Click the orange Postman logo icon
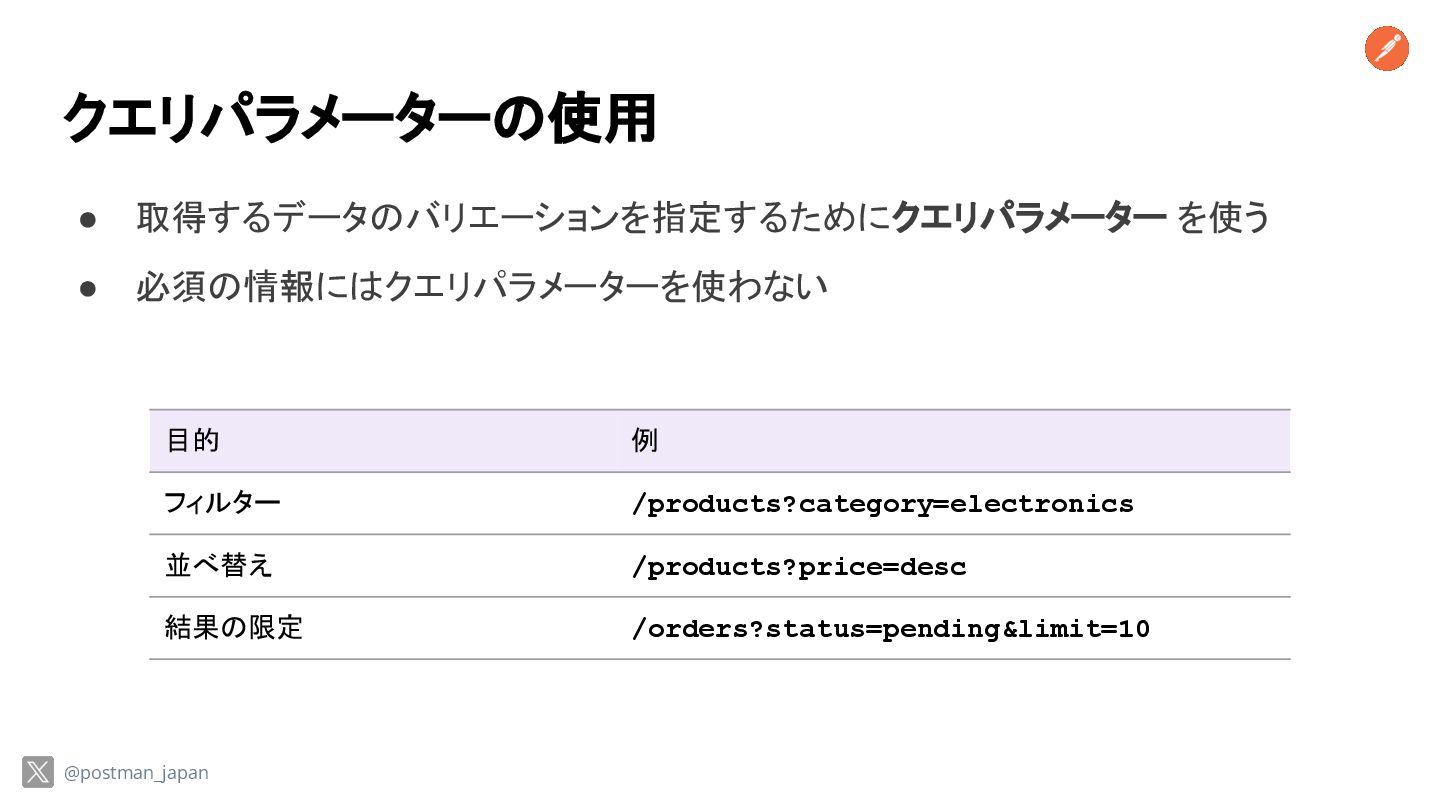This screenshot has width=1440, height=810. (1386, 49)
